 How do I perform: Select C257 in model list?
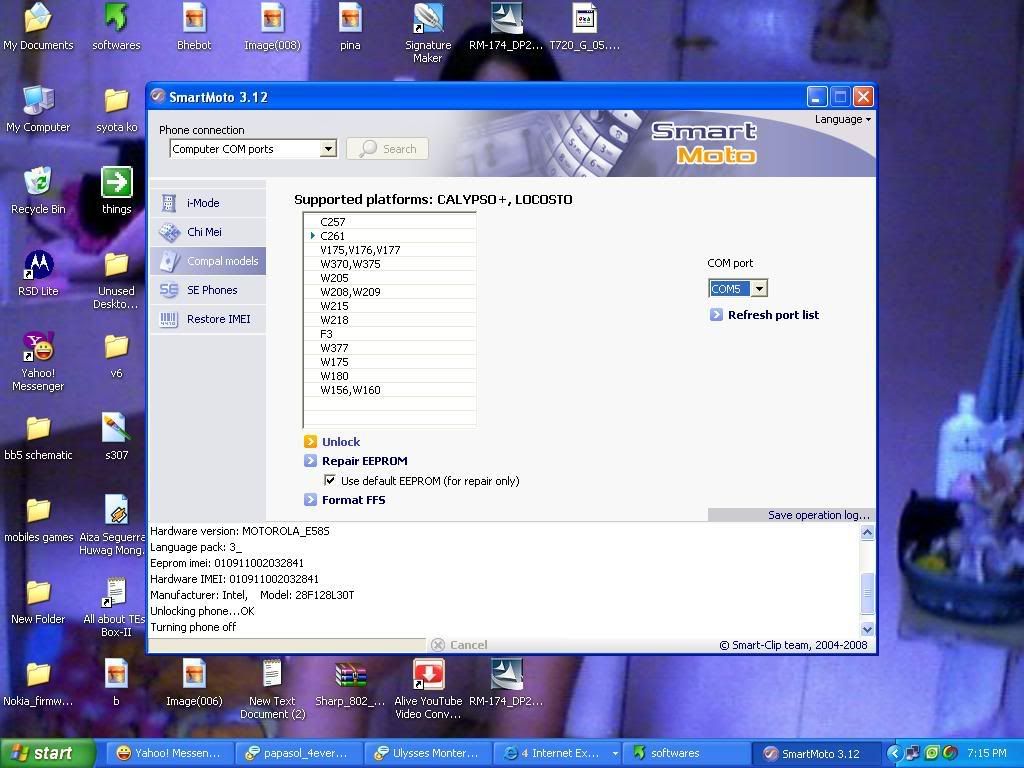390,222
